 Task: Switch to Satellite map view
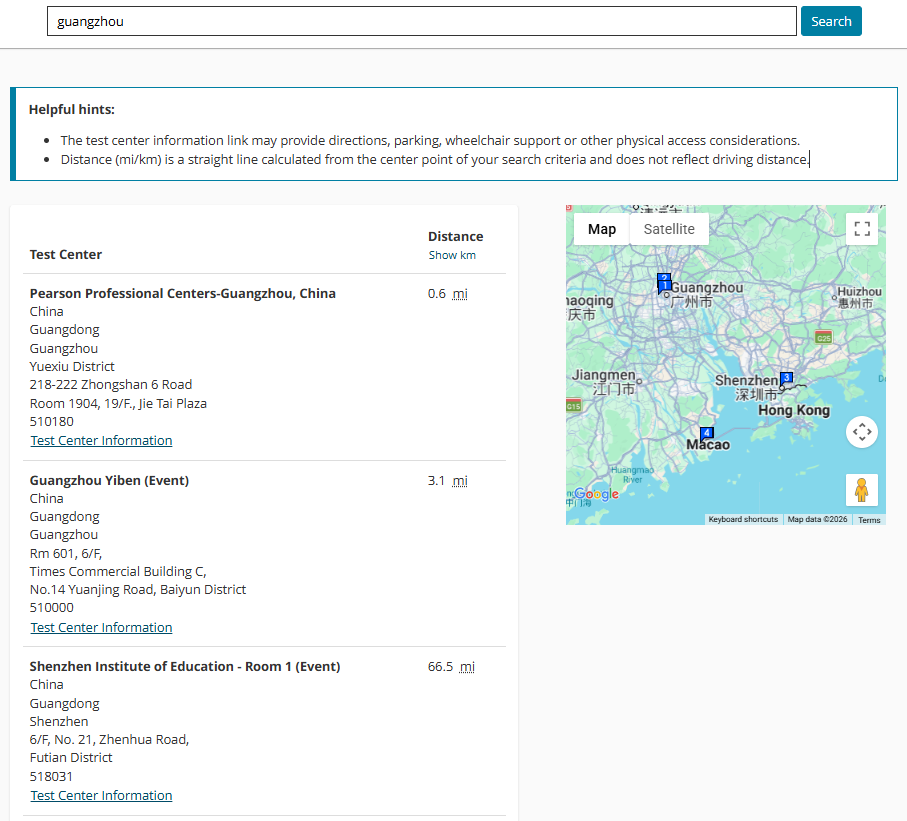[x=669, y=229]
